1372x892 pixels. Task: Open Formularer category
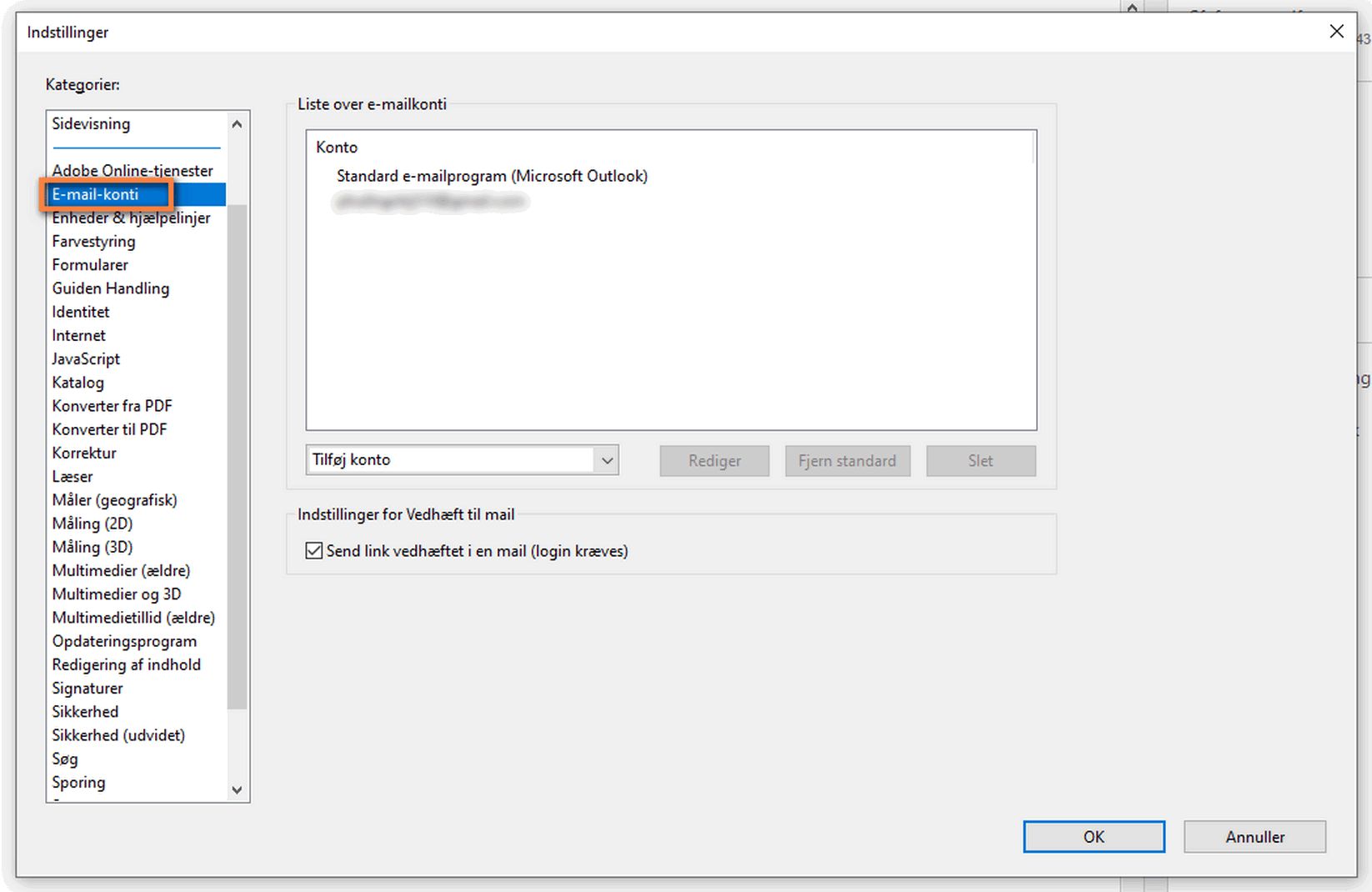pyautogui.click(x=90, y=264)
